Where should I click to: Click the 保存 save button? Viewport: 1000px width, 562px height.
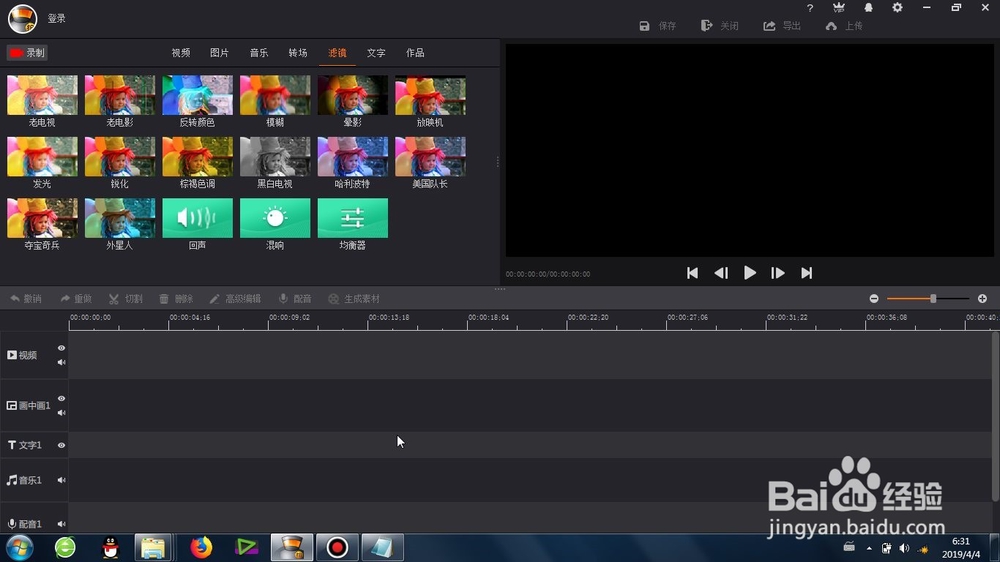tap(658, 26)
